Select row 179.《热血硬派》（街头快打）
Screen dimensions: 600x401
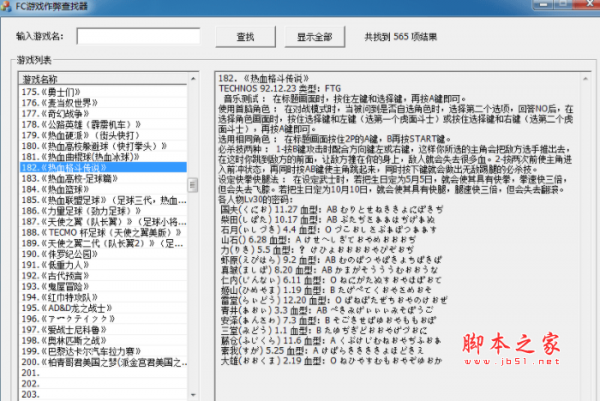click(103, 135)
